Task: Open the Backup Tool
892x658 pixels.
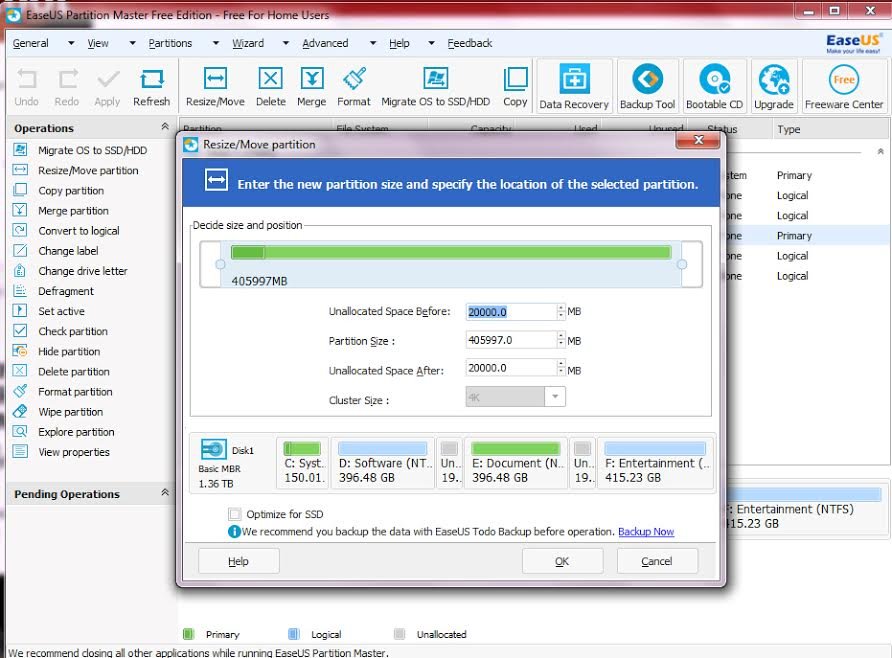Action: (x=647, y=86)
